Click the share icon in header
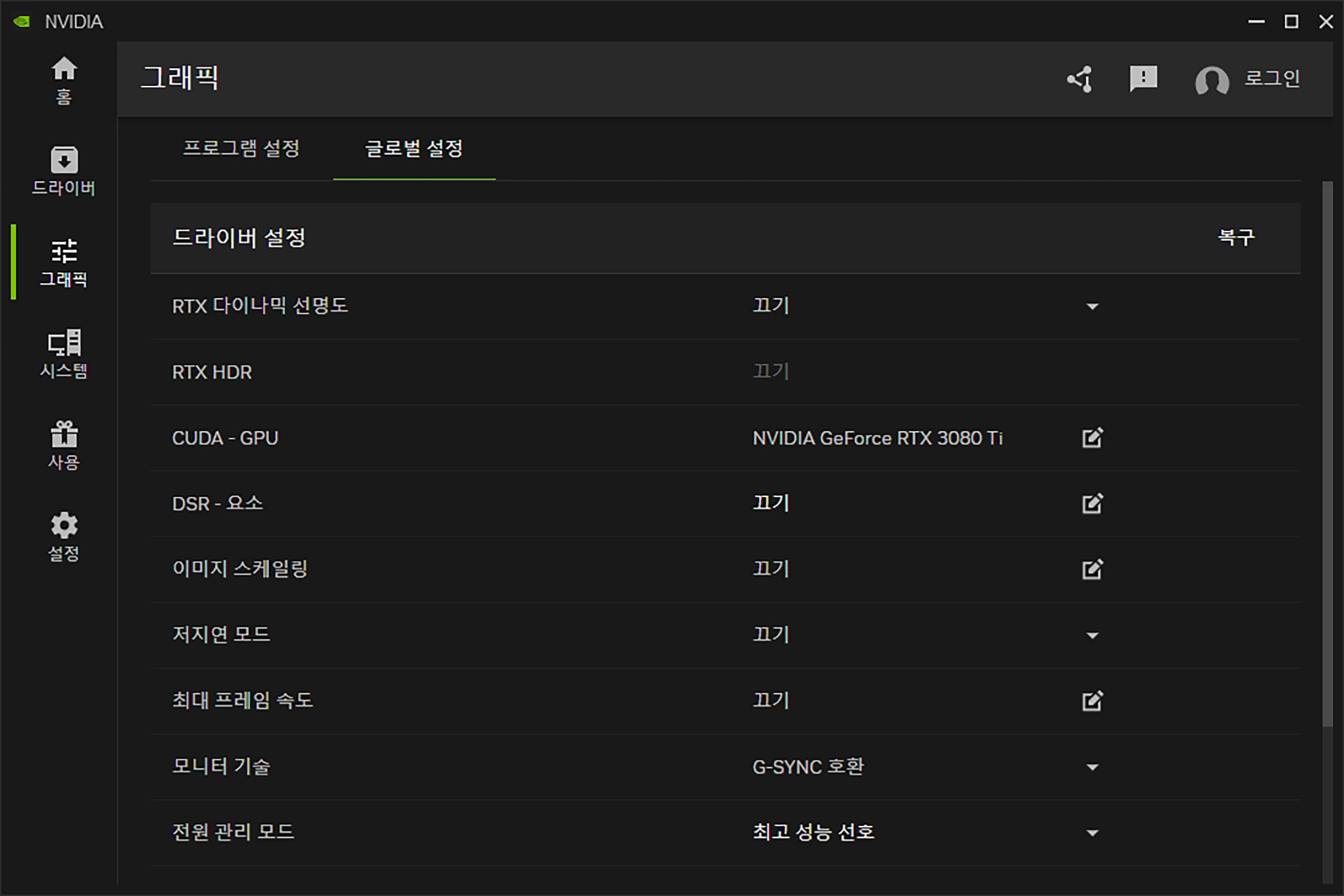1344x896 pixels. pos(1080,79)
